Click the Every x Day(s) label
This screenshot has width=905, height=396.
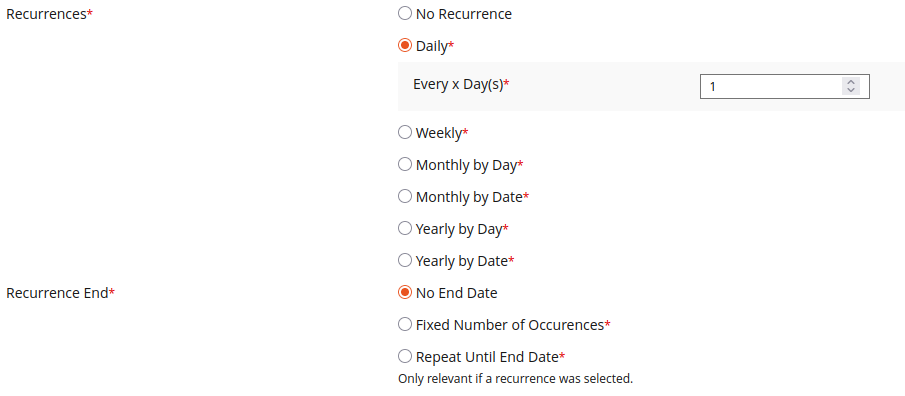pos(461,84)
